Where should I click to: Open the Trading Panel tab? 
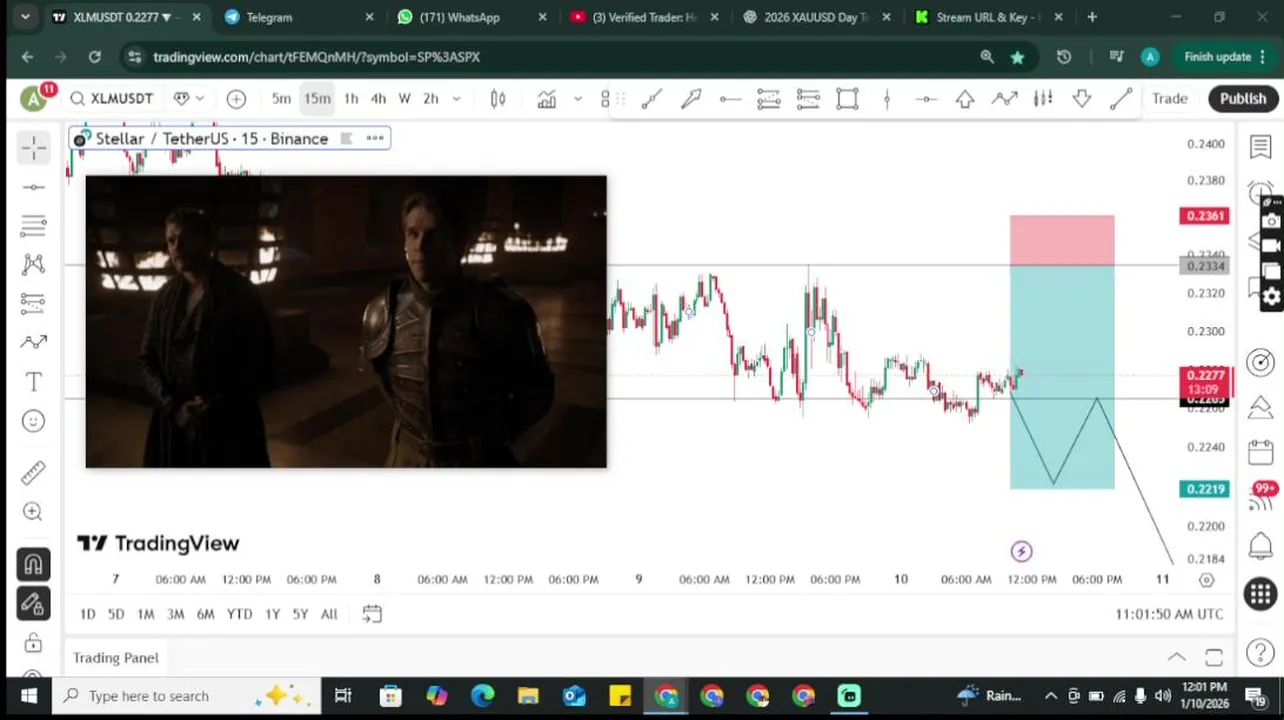point(116,657)
